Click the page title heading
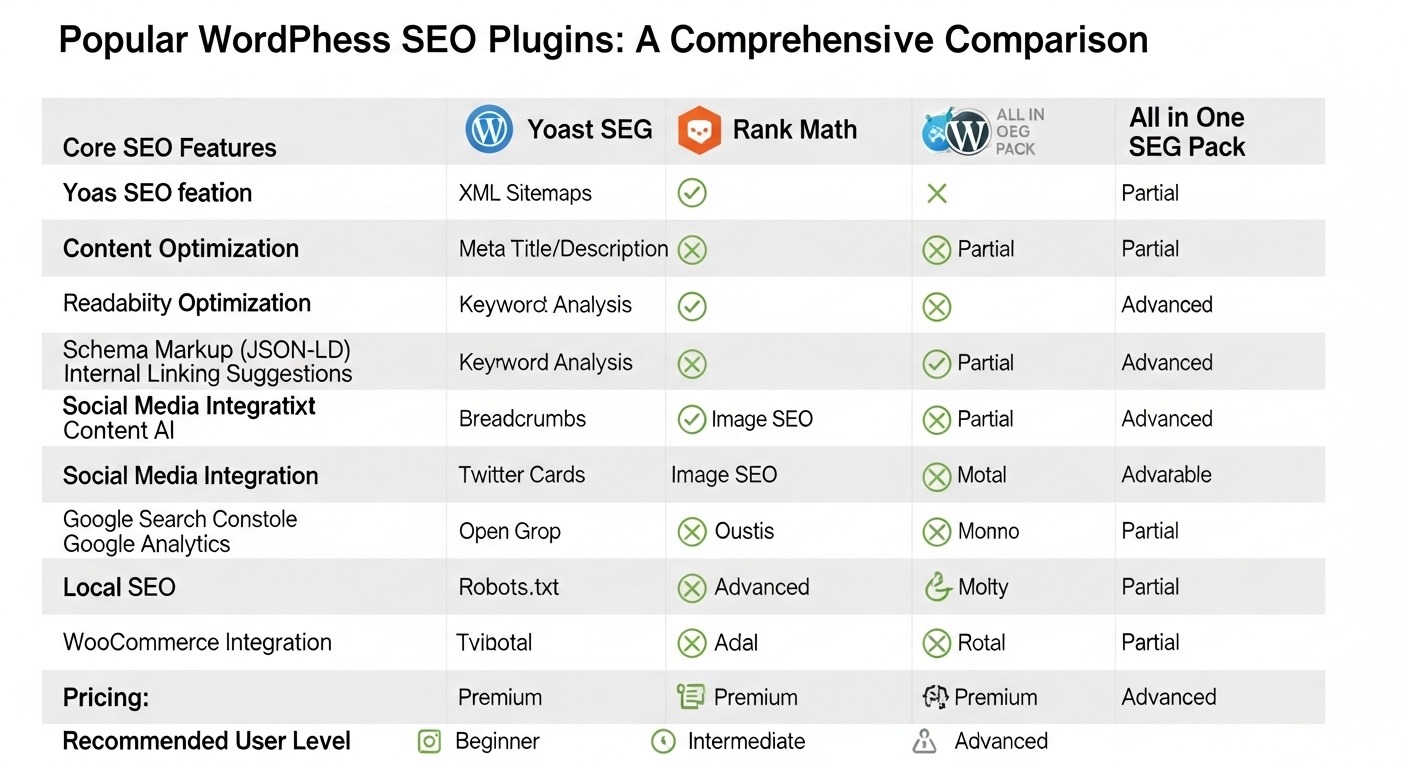 pyautogui.click(x=603, y=40)
